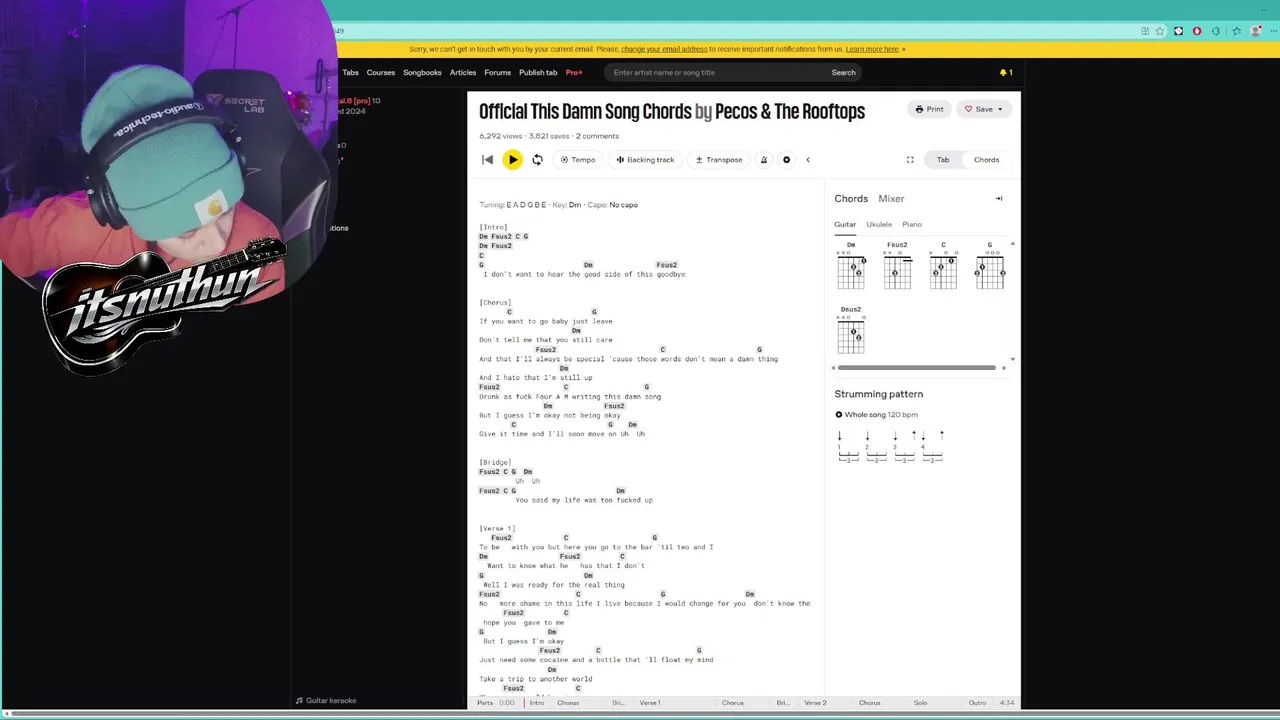This screenshot has height=720, width=1280.
Task: Open the browser three-dot menu
Action: tap(1272, 31)
